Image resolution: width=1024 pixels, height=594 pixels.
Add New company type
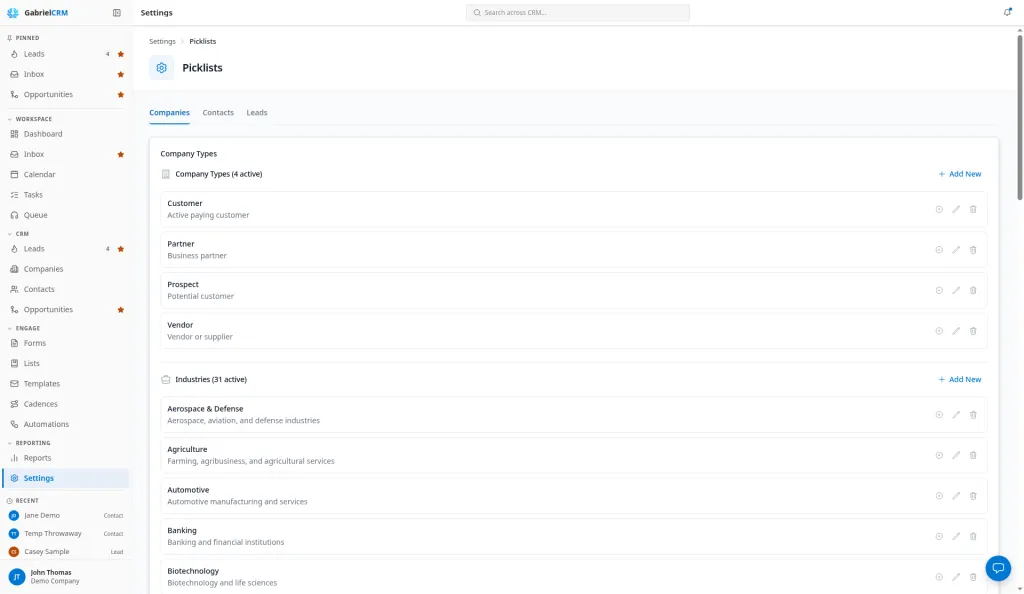pos(960,174)
